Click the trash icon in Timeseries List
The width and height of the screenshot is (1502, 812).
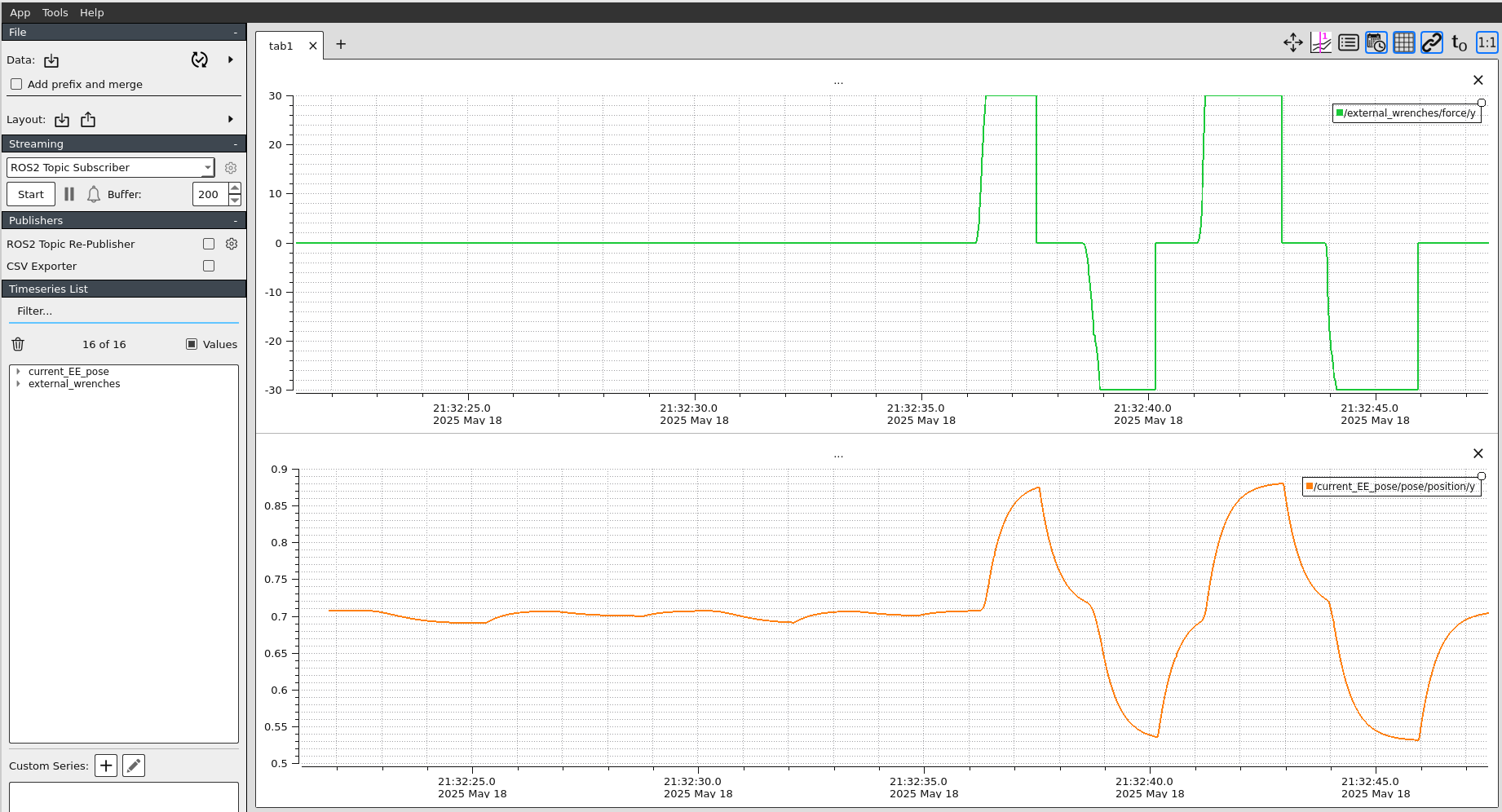(18, 344)
